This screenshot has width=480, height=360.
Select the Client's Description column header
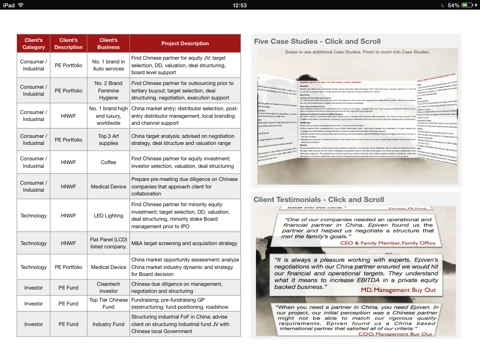tap(69, 43)
